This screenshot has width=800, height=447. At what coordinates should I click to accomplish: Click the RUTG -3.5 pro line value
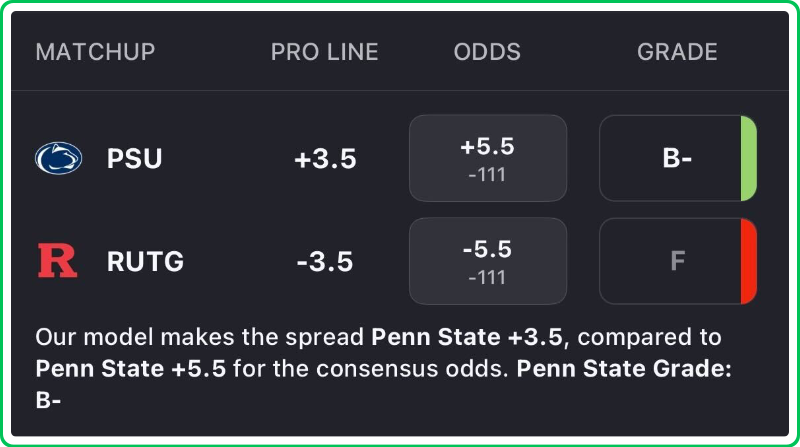[325, 262]
